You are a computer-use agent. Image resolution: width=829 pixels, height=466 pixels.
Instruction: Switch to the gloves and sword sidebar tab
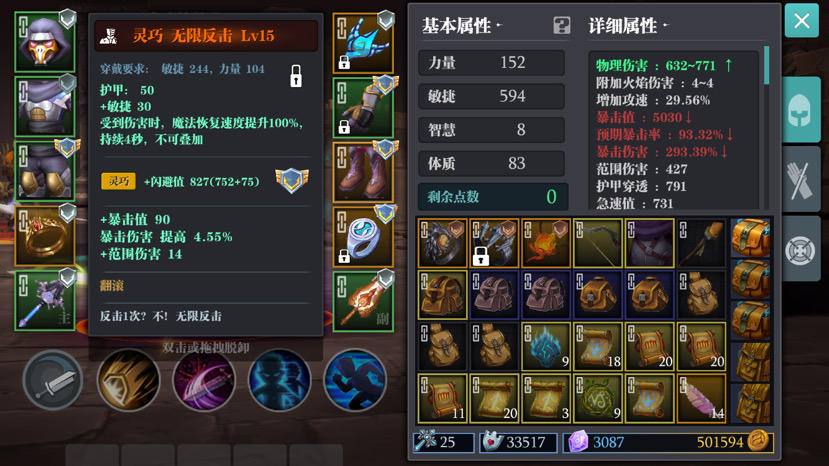tap(802, 179)
